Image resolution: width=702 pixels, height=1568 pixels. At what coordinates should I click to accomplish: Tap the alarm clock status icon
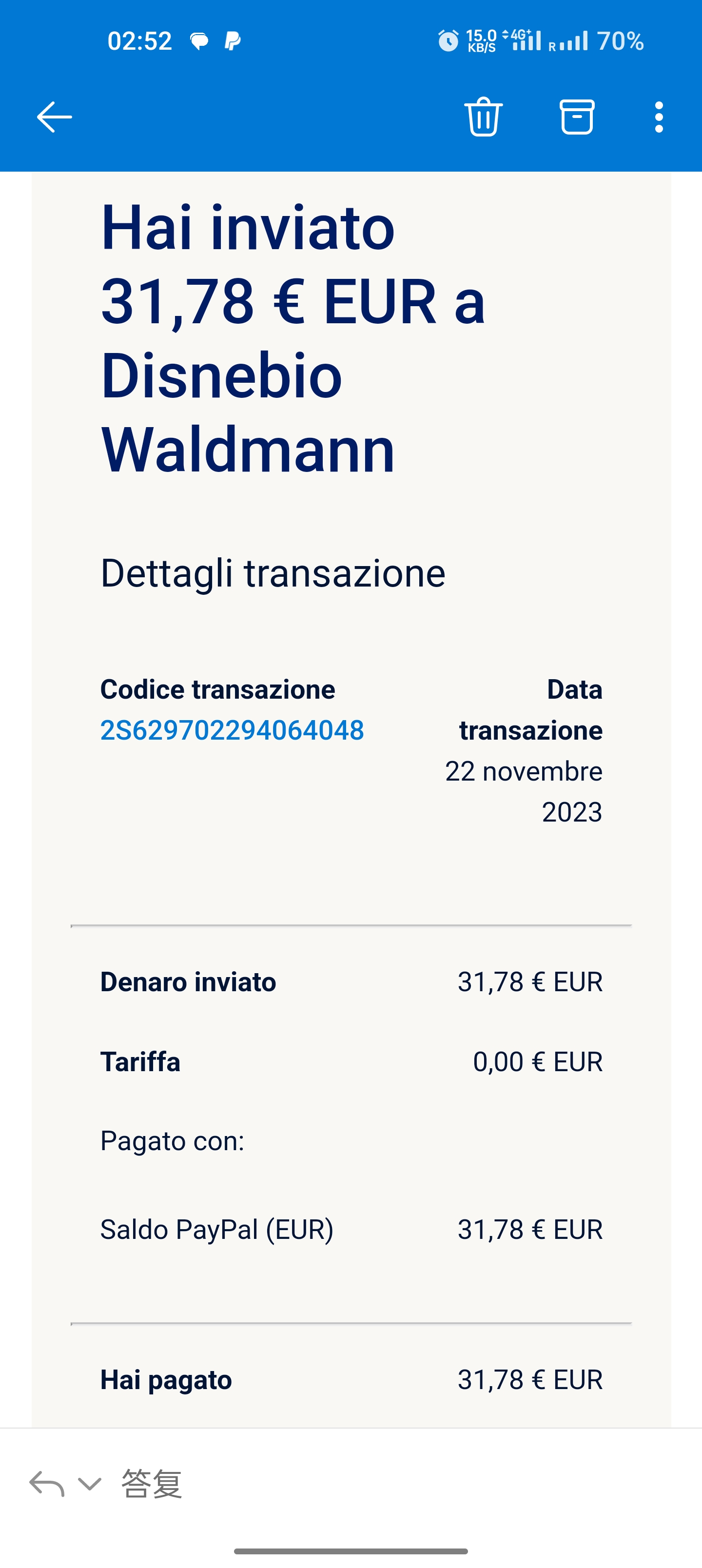click(448, 41)
